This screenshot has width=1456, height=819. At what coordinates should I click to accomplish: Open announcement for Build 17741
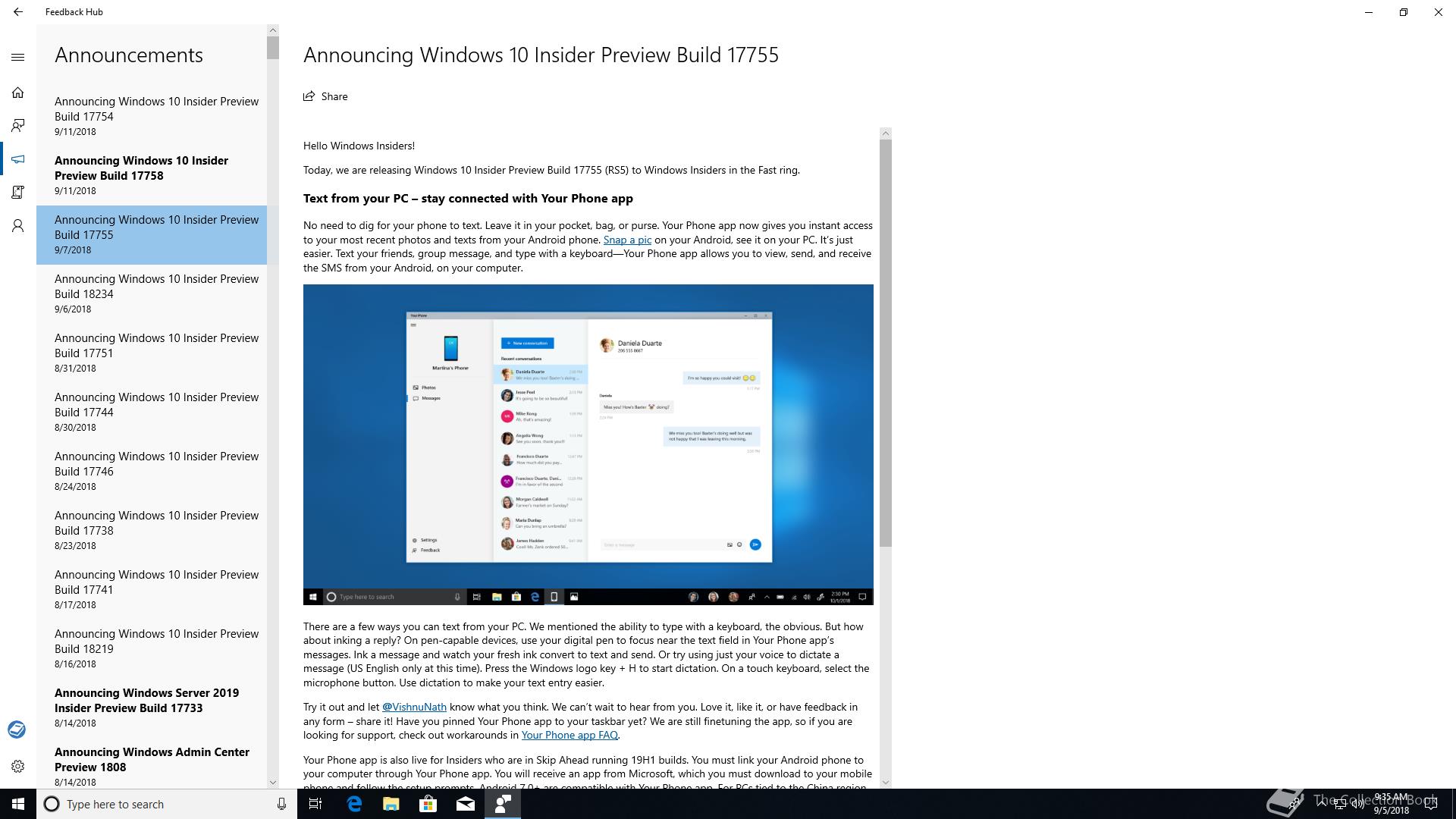click(152, 589)
